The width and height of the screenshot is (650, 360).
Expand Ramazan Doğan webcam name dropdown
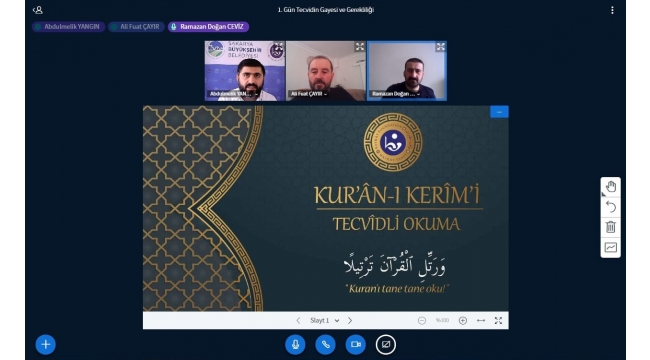click(x=396, y=94)
